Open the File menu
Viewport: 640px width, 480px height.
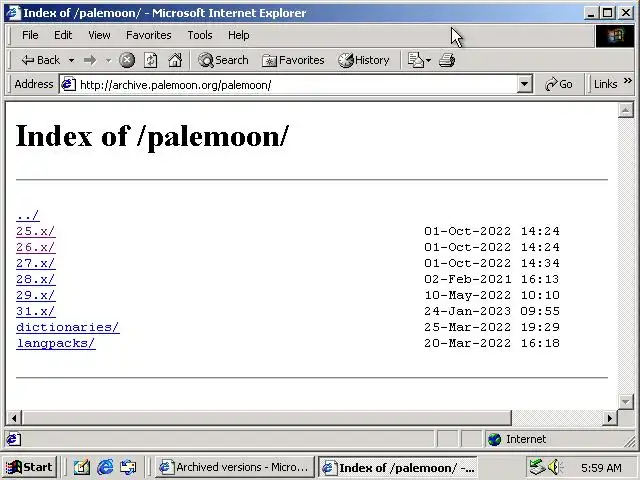30,36
